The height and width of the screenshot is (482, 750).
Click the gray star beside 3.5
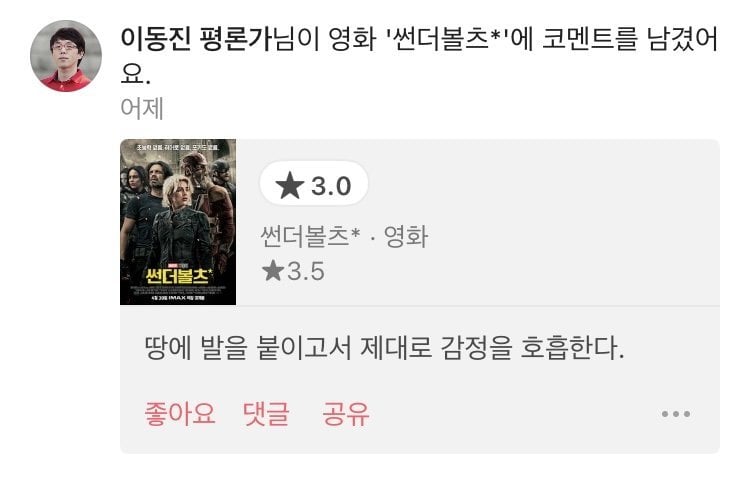click(273, 271)
